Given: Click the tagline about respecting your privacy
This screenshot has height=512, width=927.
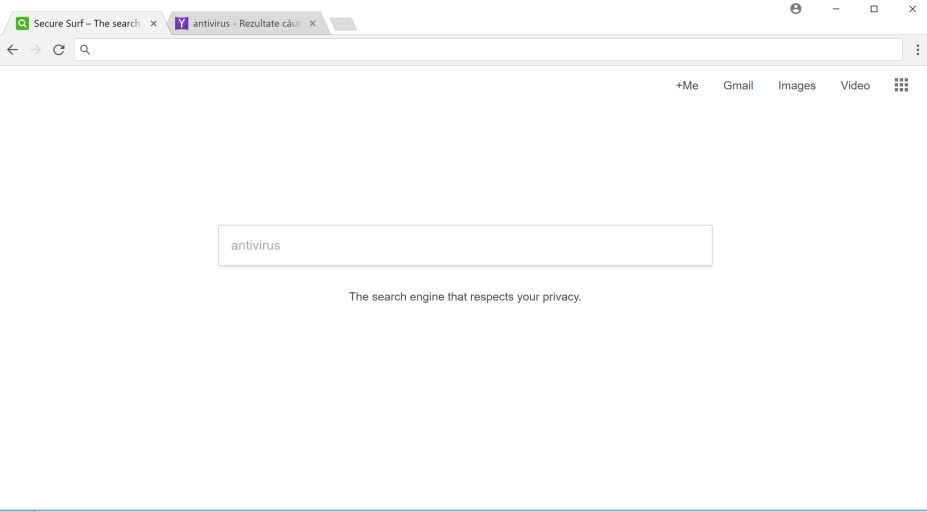Looking at the screenshot, I should click(465, 297).
